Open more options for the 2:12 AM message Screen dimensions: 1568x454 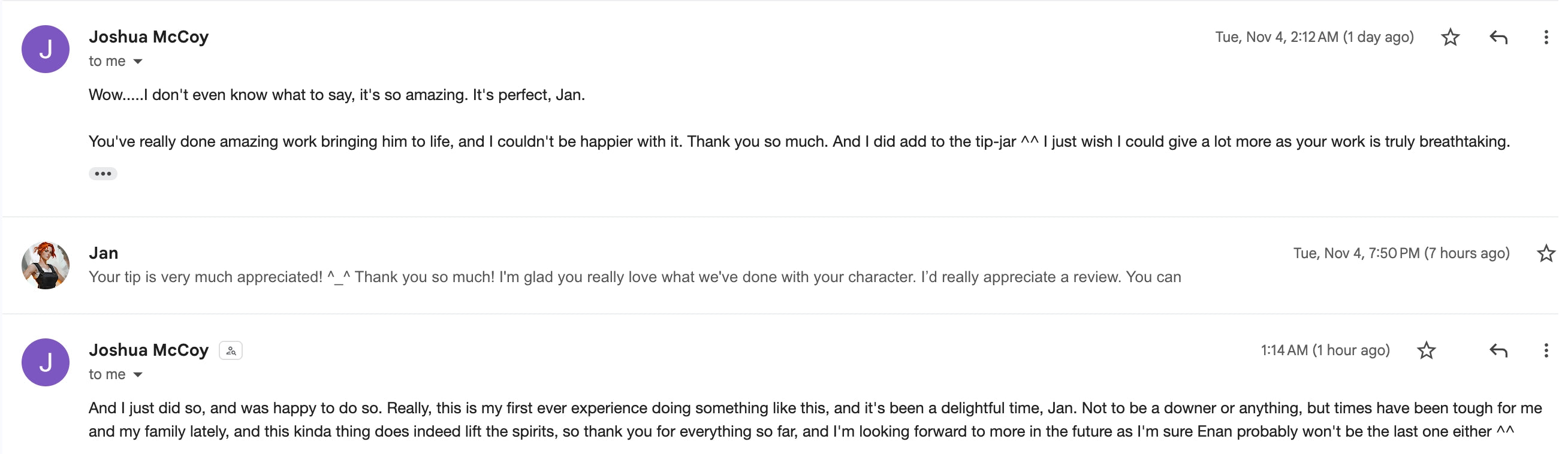click(x=1545, y=38)
